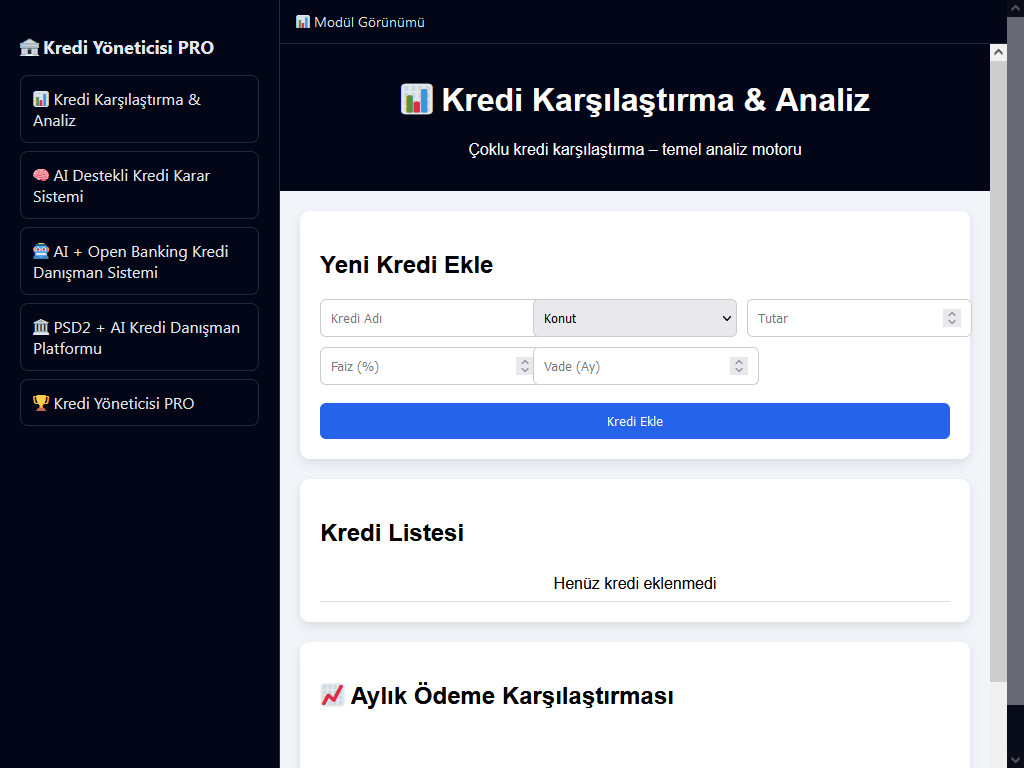
Task: Click the trend icon beside Aylık Ödeme Karşılaştırması
Action: (x=332, y=696)
